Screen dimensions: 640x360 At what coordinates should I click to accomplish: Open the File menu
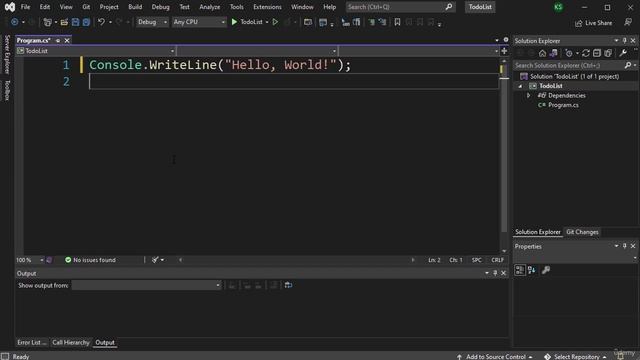(x=25, y=7)
